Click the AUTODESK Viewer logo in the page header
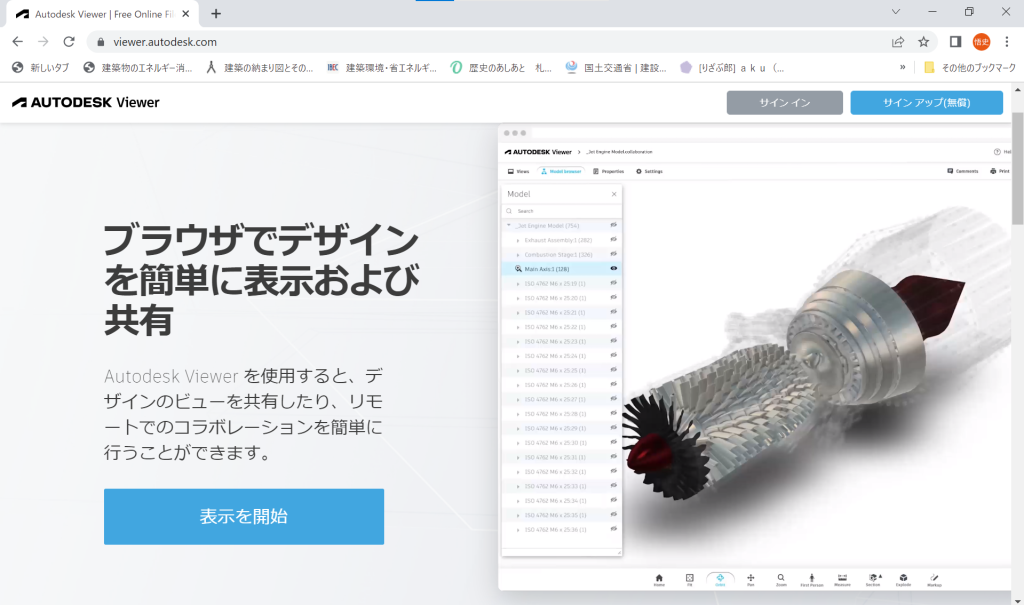Screen dimensions: 1024x605 point(86,103)
